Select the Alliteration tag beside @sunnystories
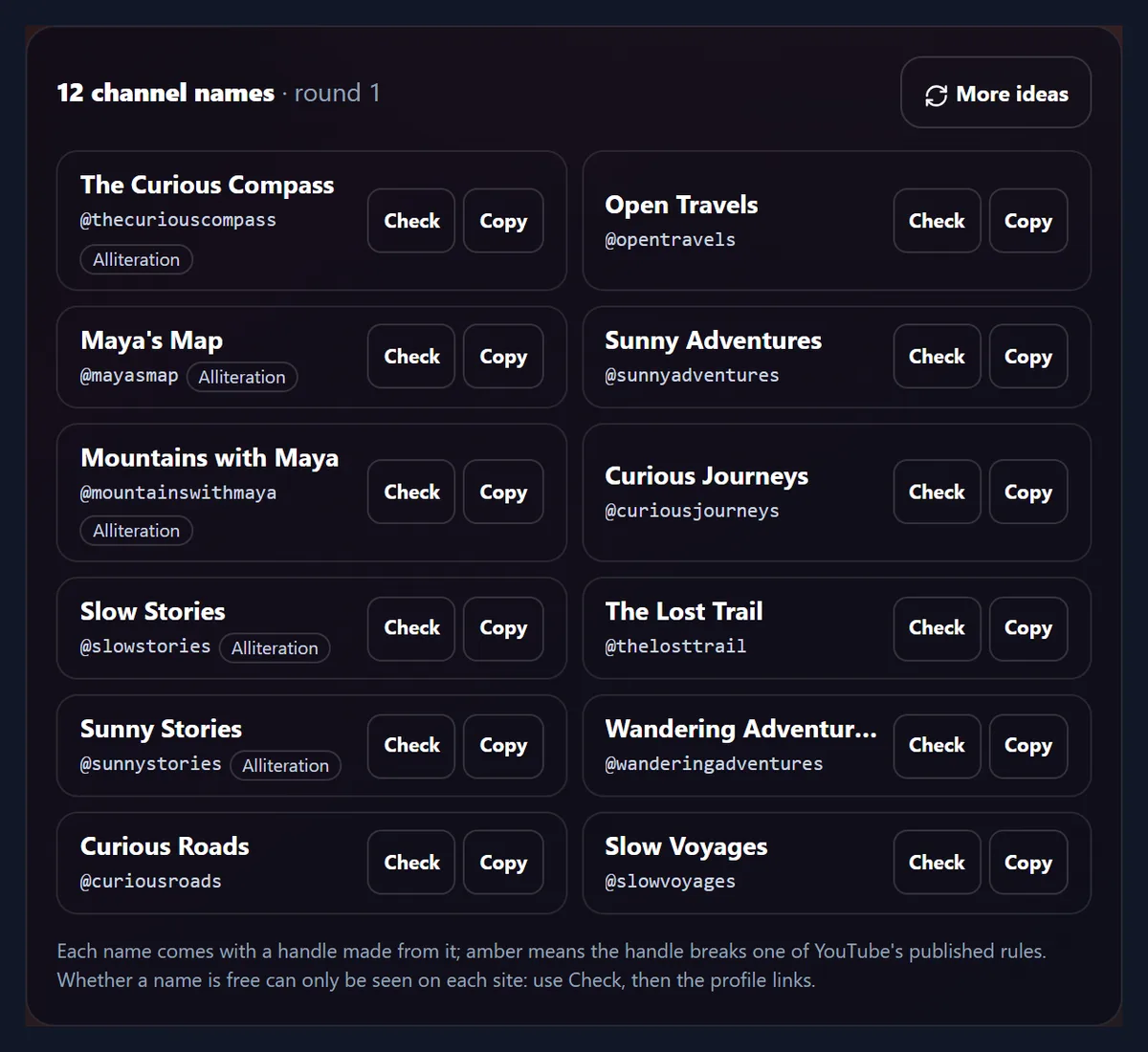Image resolution: width=1148 pixels, height=1052 pixels. 285,766
